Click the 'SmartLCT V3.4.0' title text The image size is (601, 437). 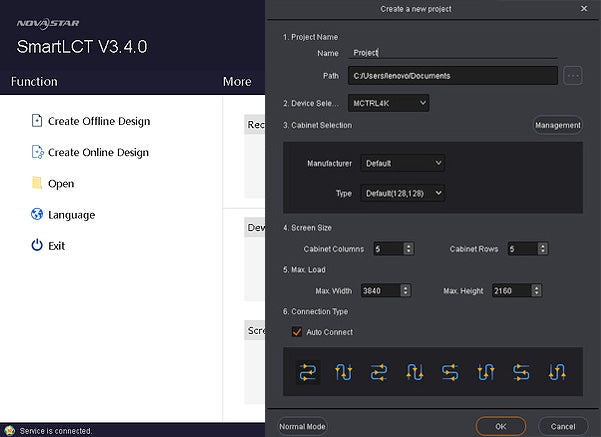tap(82, 47)
